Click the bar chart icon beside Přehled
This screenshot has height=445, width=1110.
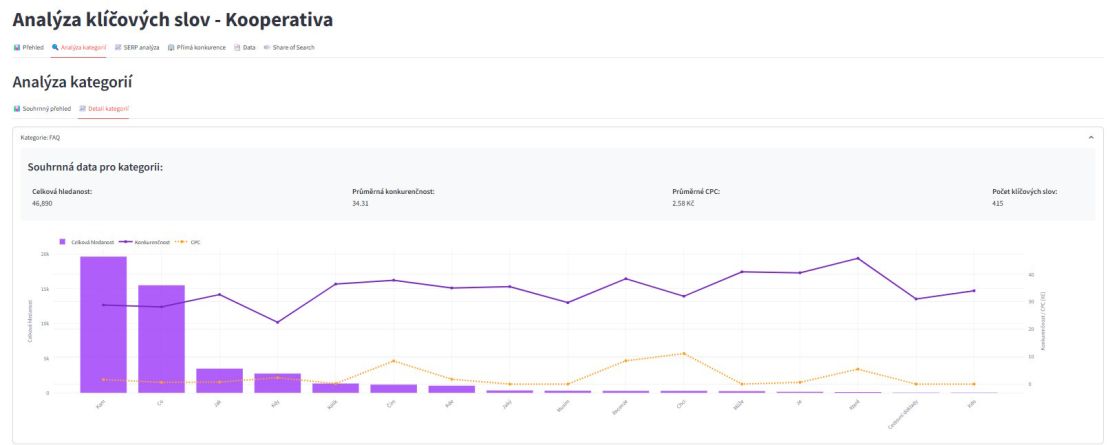click(17, 47)
